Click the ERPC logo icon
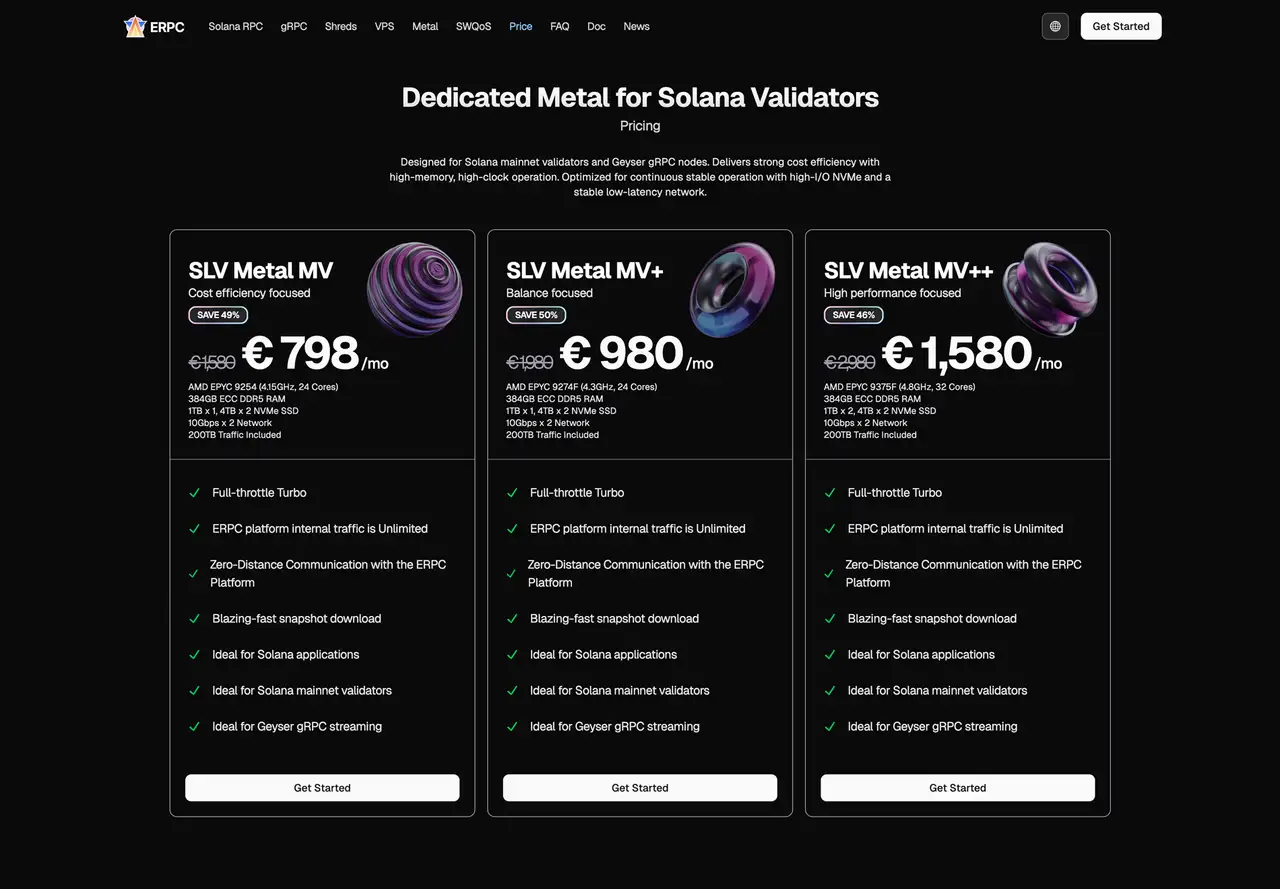 tap(135, 26)
